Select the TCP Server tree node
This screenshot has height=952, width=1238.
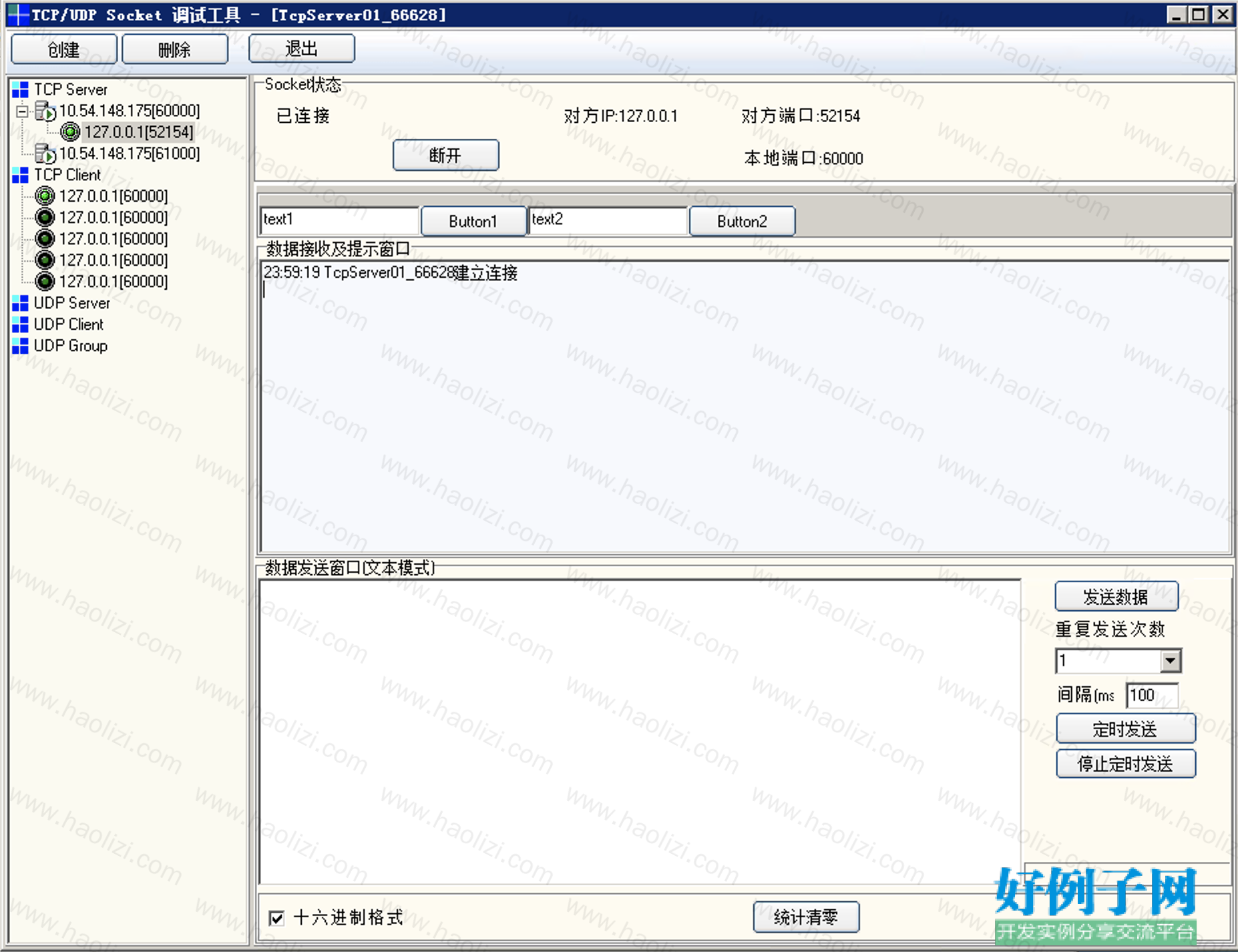[x=71, y=89]
